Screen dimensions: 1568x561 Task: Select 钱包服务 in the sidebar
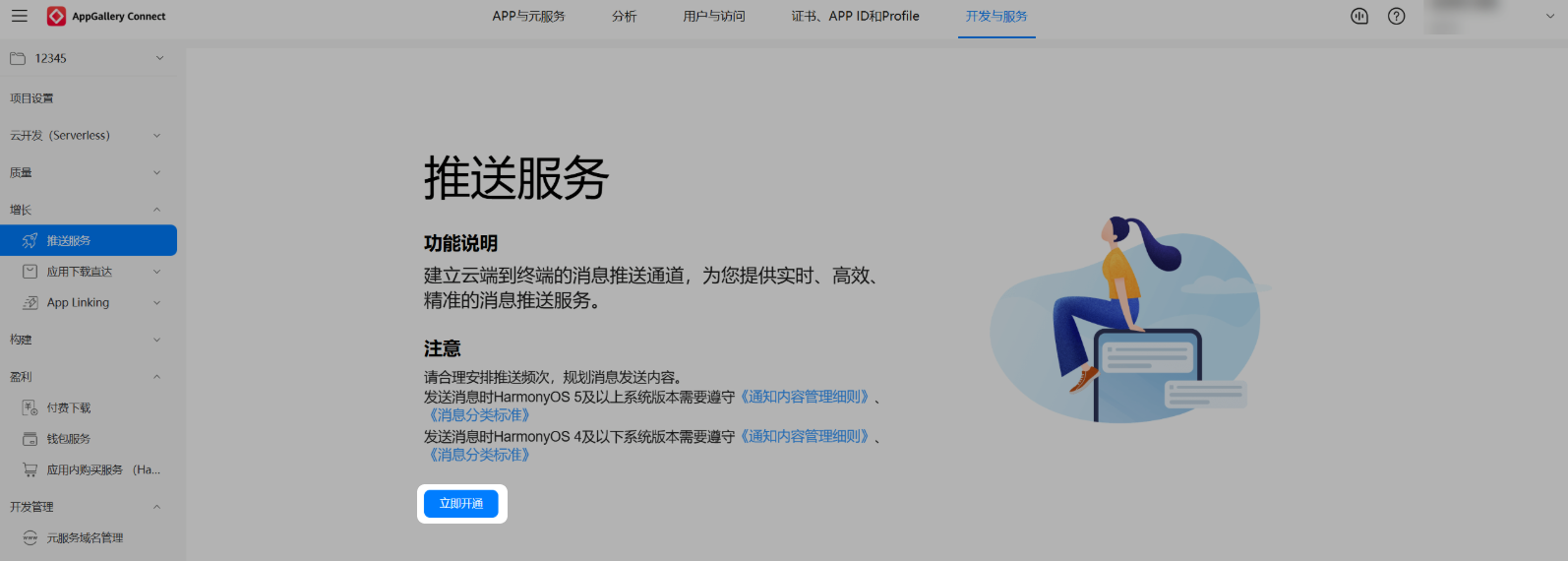[69, 439]
